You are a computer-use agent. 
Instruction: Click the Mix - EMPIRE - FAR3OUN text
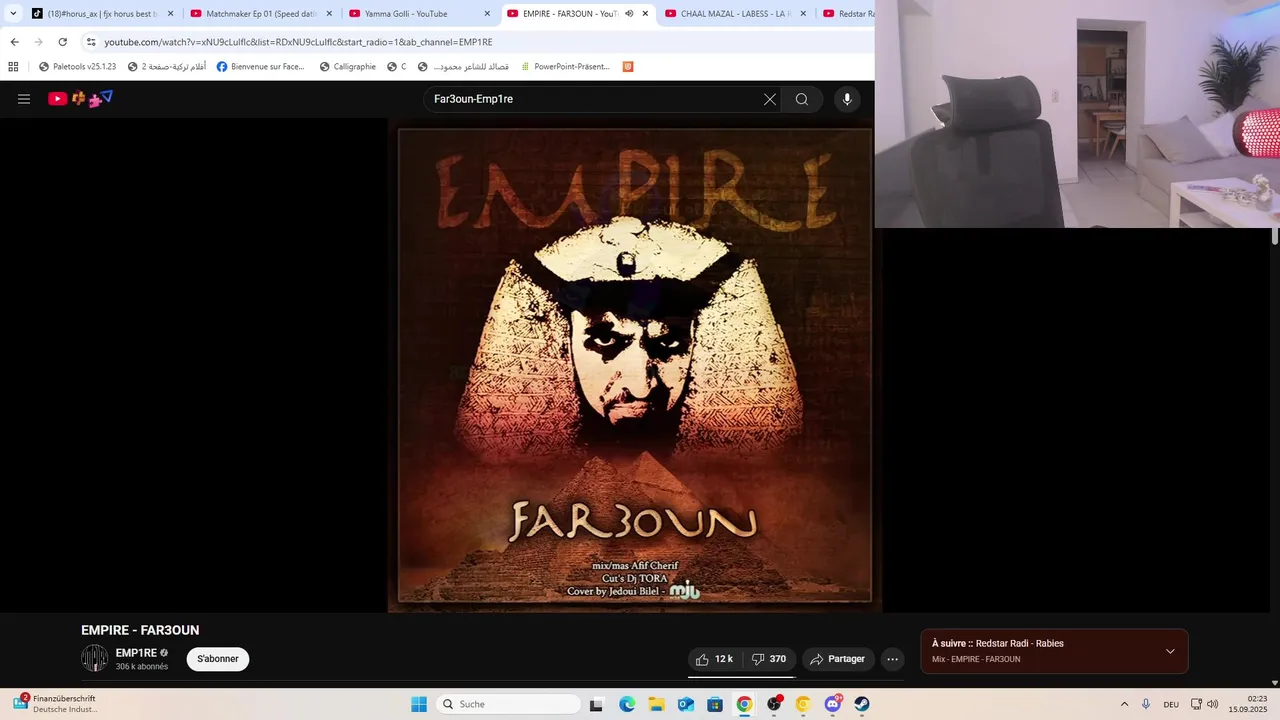(976, 659)
